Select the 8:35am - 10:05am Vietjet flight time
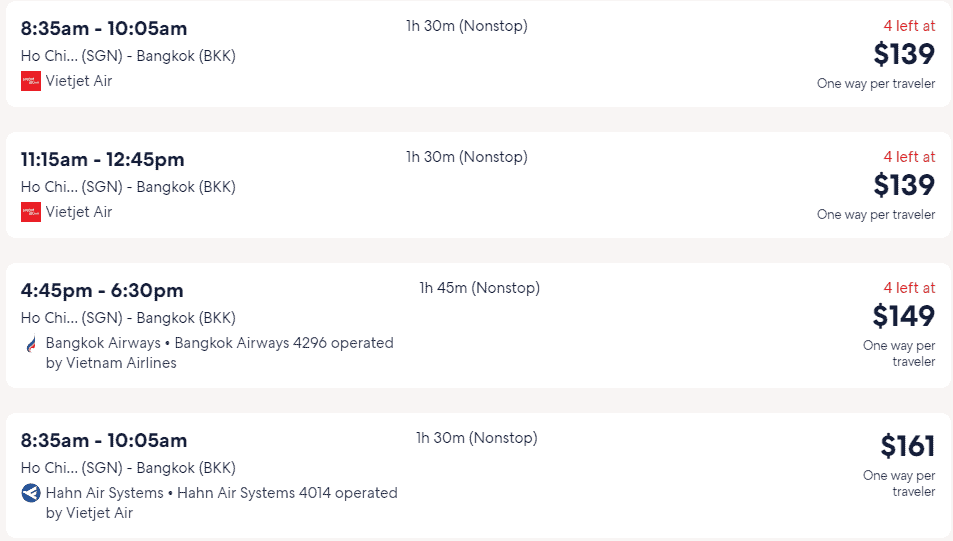 104,29
